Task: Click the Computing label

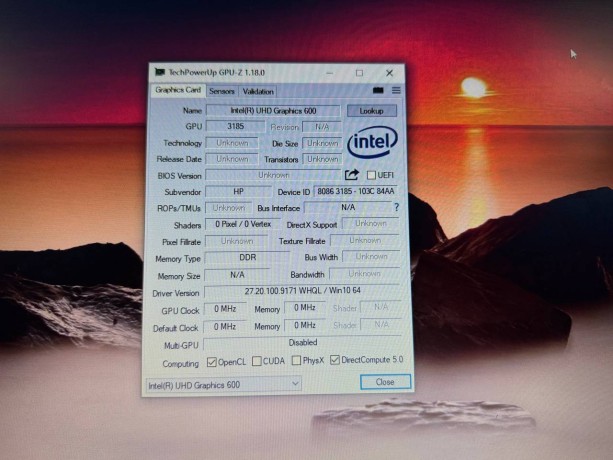Action: pyautogui.click(x=180, y=363)
